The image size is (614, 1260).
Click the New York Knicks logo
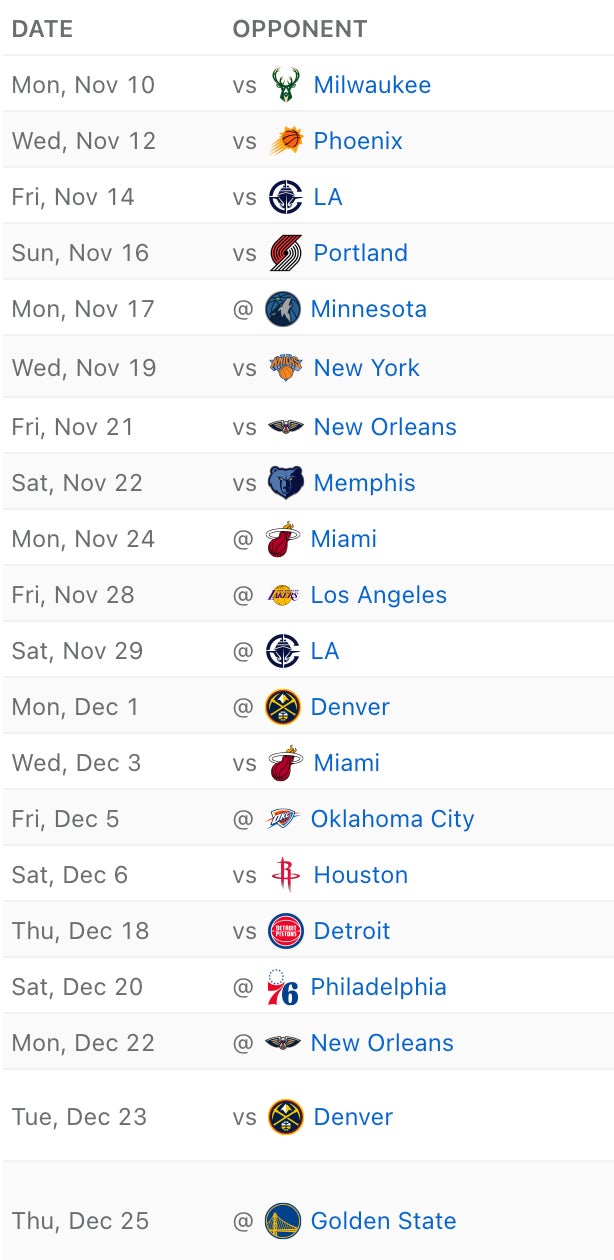286,367
